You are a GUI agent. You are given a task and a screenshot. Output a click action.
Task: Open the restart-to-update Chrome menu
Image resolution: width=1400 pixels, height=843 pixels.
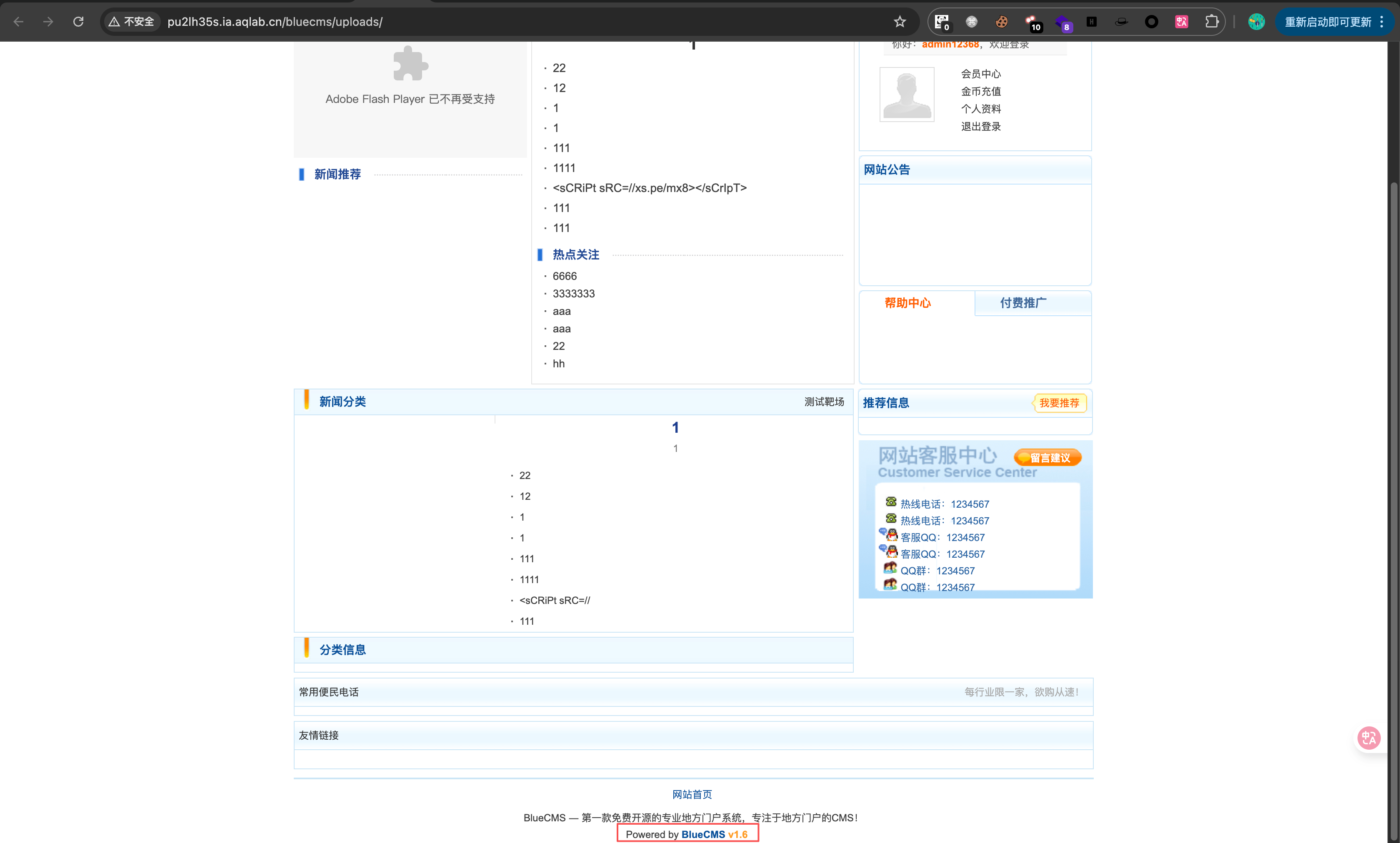(1335, 22)
